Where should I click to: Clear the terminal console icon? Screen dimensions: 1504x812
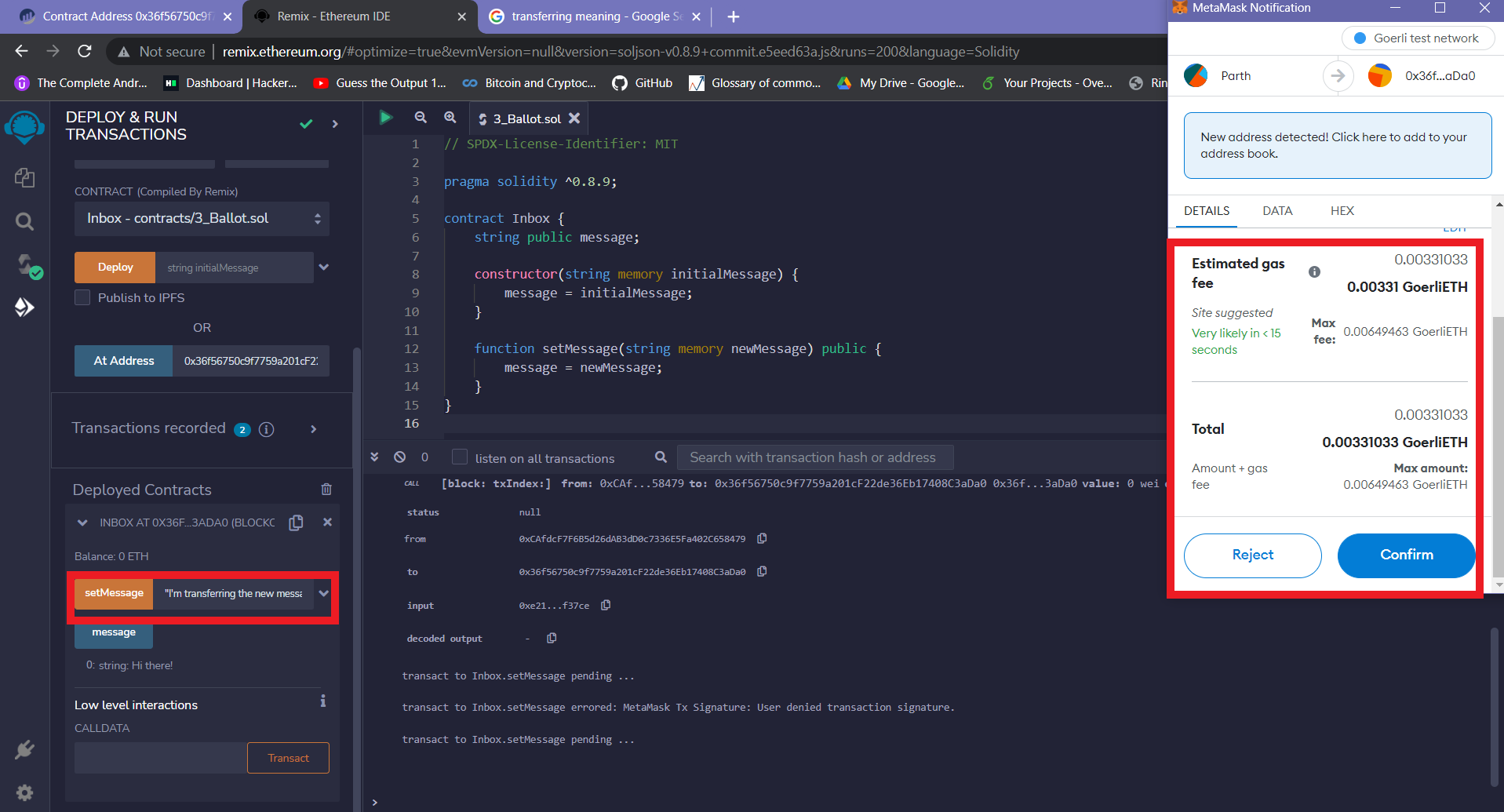399,457
